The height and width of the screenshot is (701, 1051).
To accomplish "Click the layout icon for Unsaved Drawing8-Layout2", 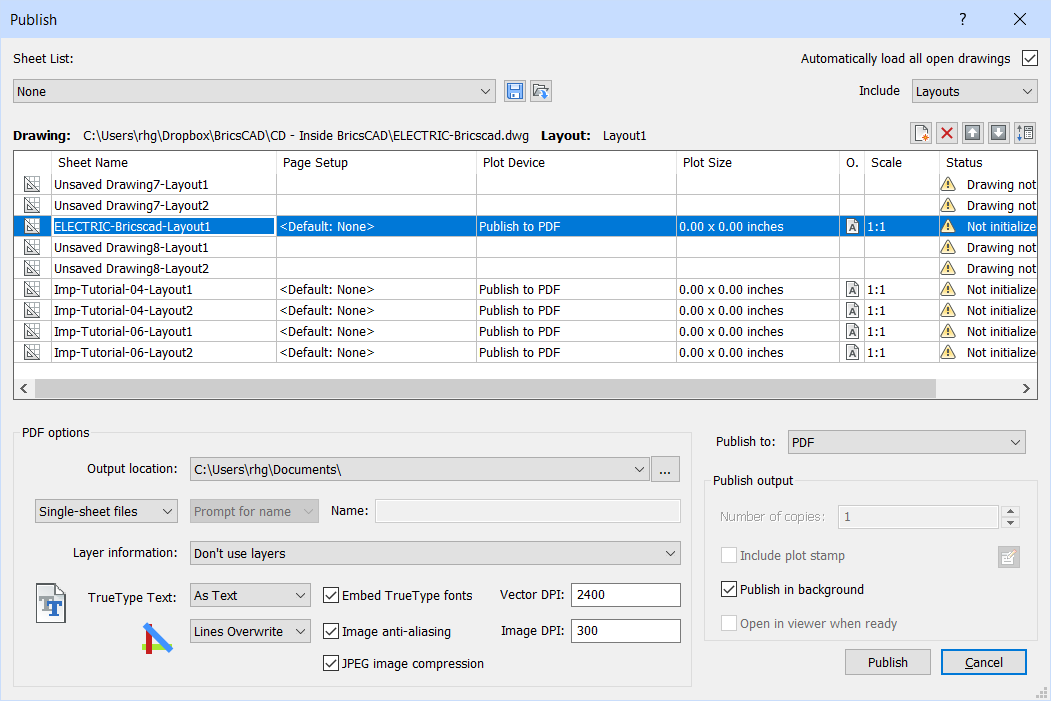I will [x=32, y=268].
